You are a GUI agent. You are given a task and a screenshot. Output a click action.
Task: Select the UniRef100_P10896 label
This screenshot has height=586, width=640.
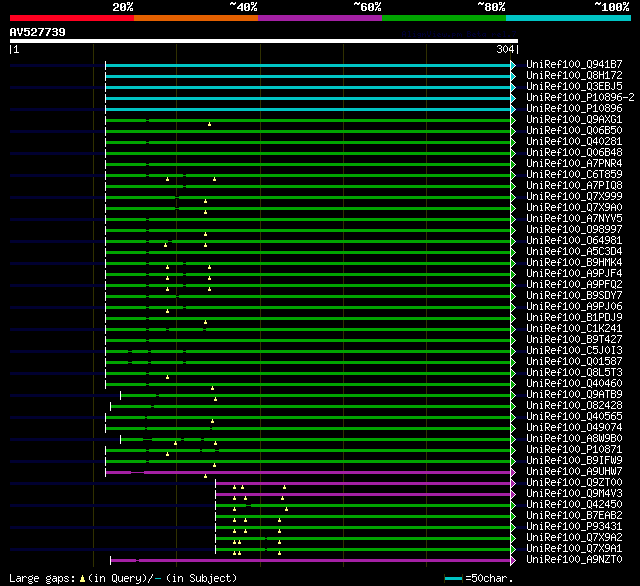tap(574, 109)
